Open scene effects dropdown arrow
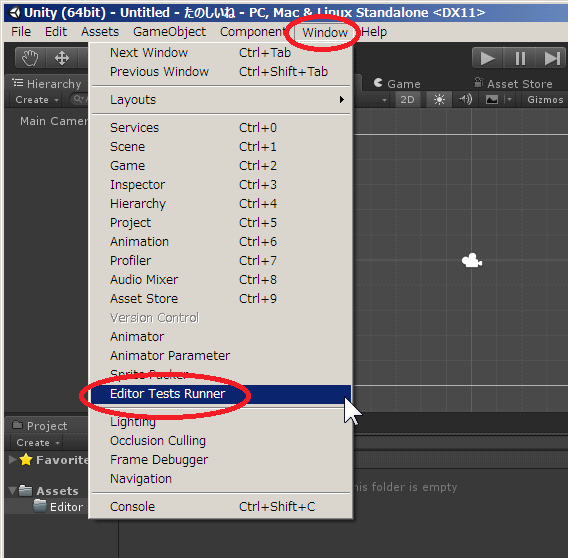The image size is (568, 558). (x=509, y=100)
